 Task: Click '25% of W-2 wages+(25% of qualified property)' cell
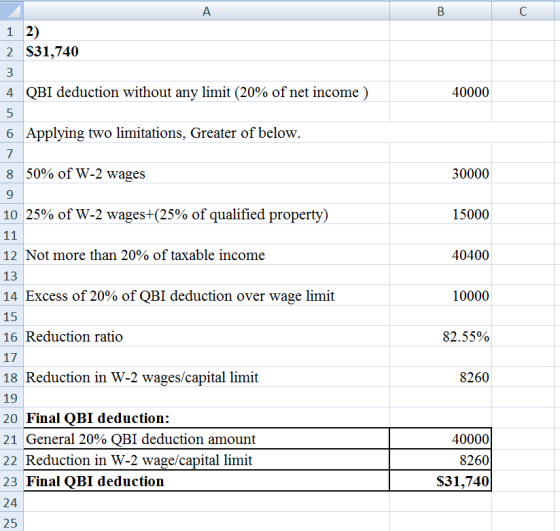[x=206, y=214]
